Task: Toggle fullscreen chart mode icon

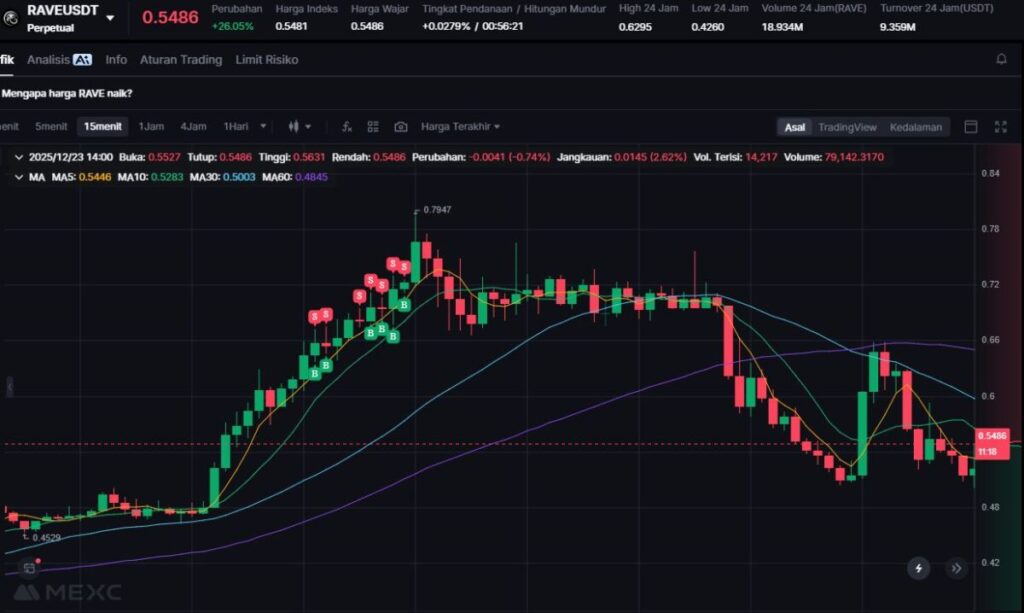Action: (1000, 127)
